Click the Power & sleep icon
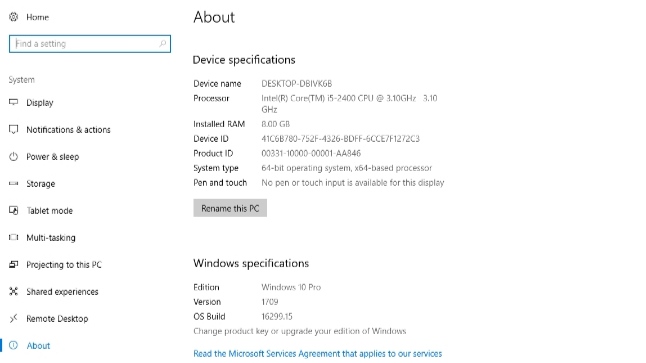Viewport: 646px width, 363px height. (x=14, y=157)
